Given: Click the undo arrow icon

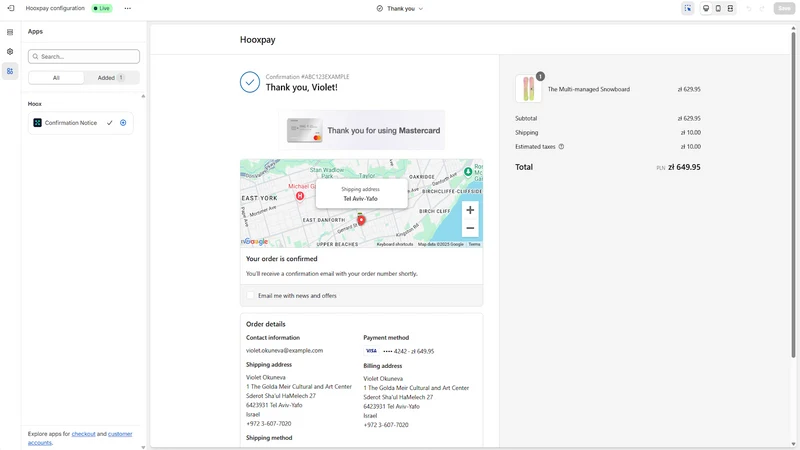Looking at the screenshot, I should click(749, 9).
